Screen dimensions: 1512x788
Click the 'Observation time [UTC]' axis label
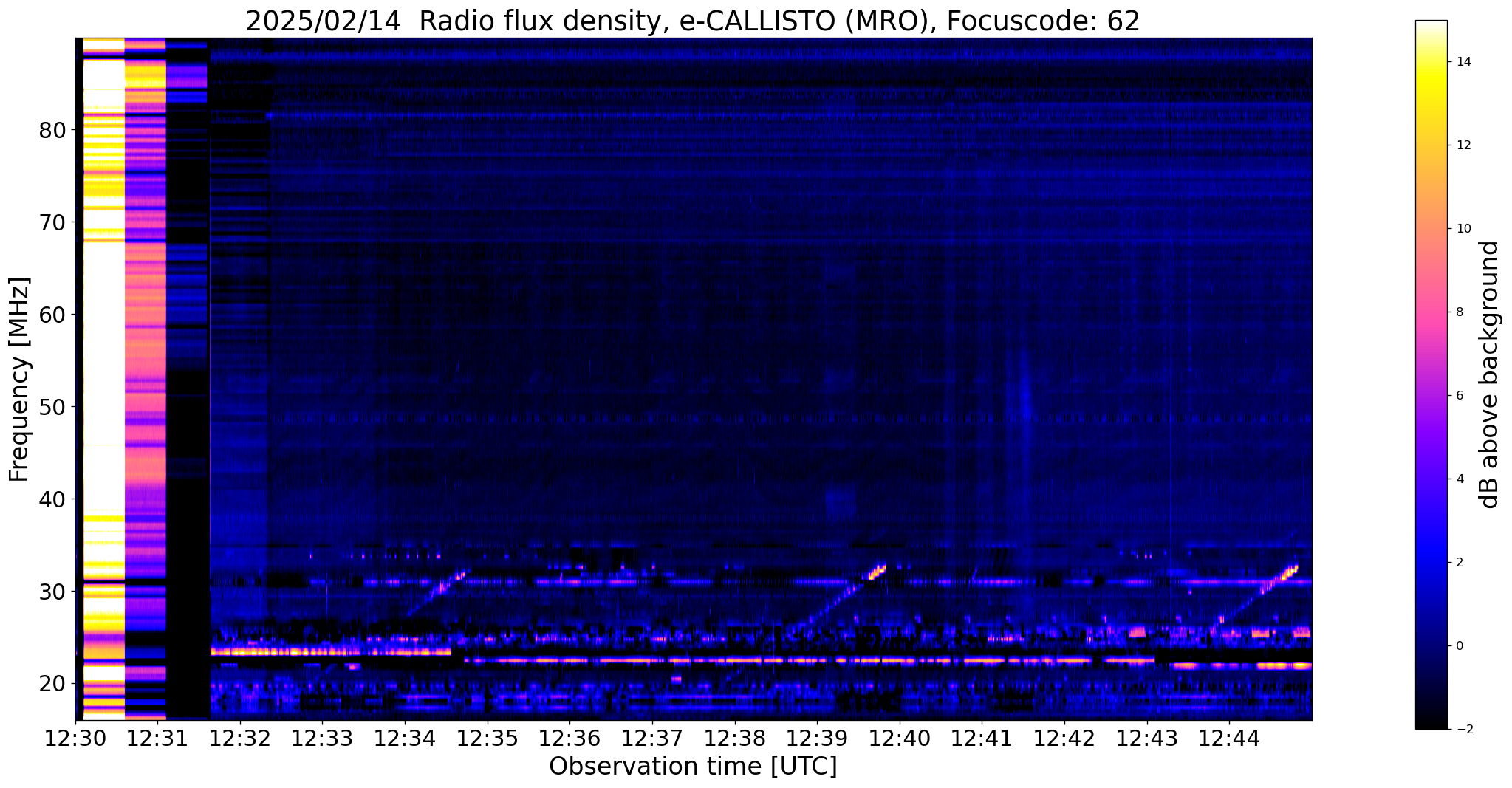[693, 766]
